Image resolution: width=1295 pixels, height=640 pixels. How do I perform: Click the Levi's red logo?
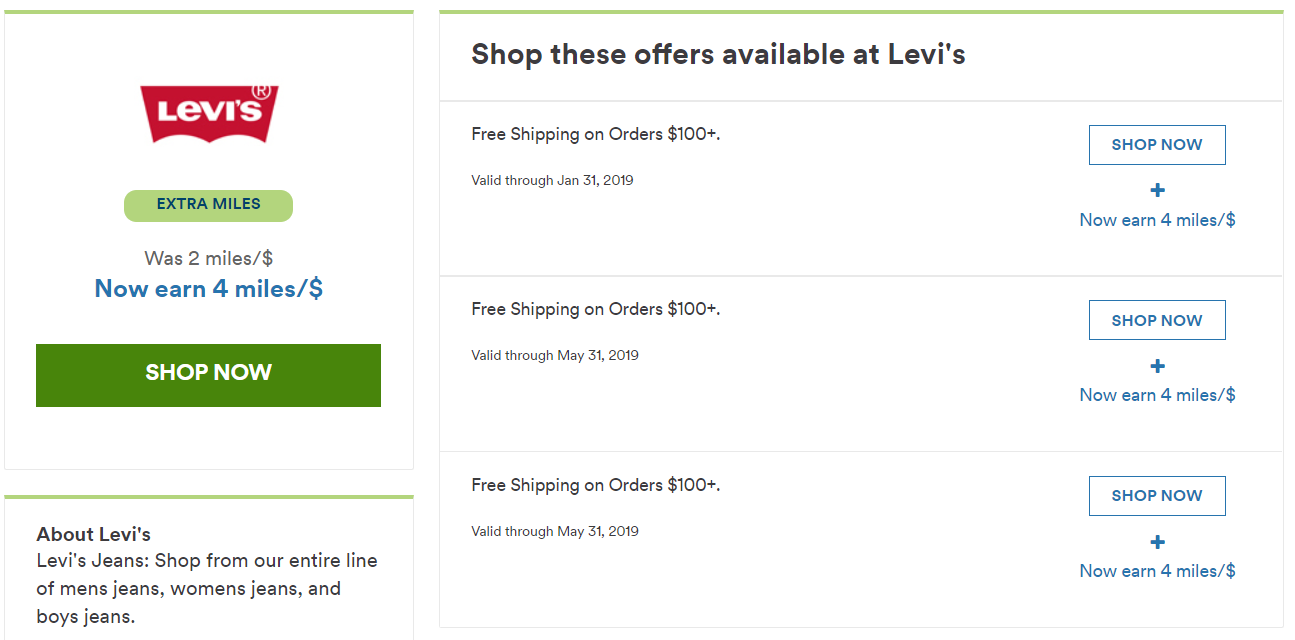(x=208, y=113)
